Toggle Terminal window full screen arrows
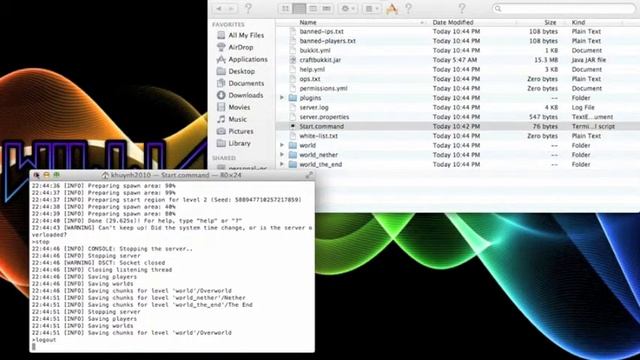 point(309,175)
